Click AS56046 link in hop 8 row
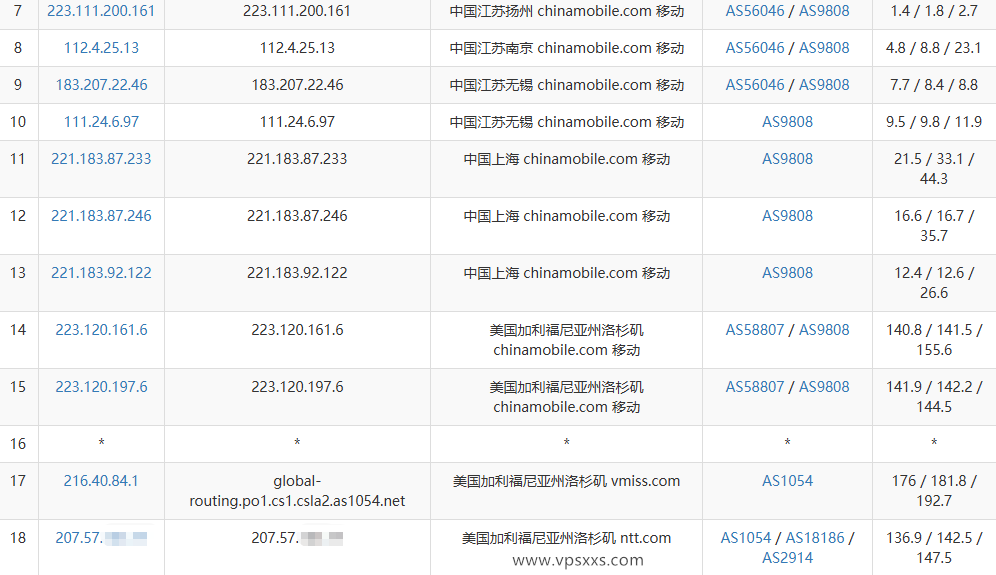This screenshot has height=575, width=996. pyautogui.click(x=755, y=48)
